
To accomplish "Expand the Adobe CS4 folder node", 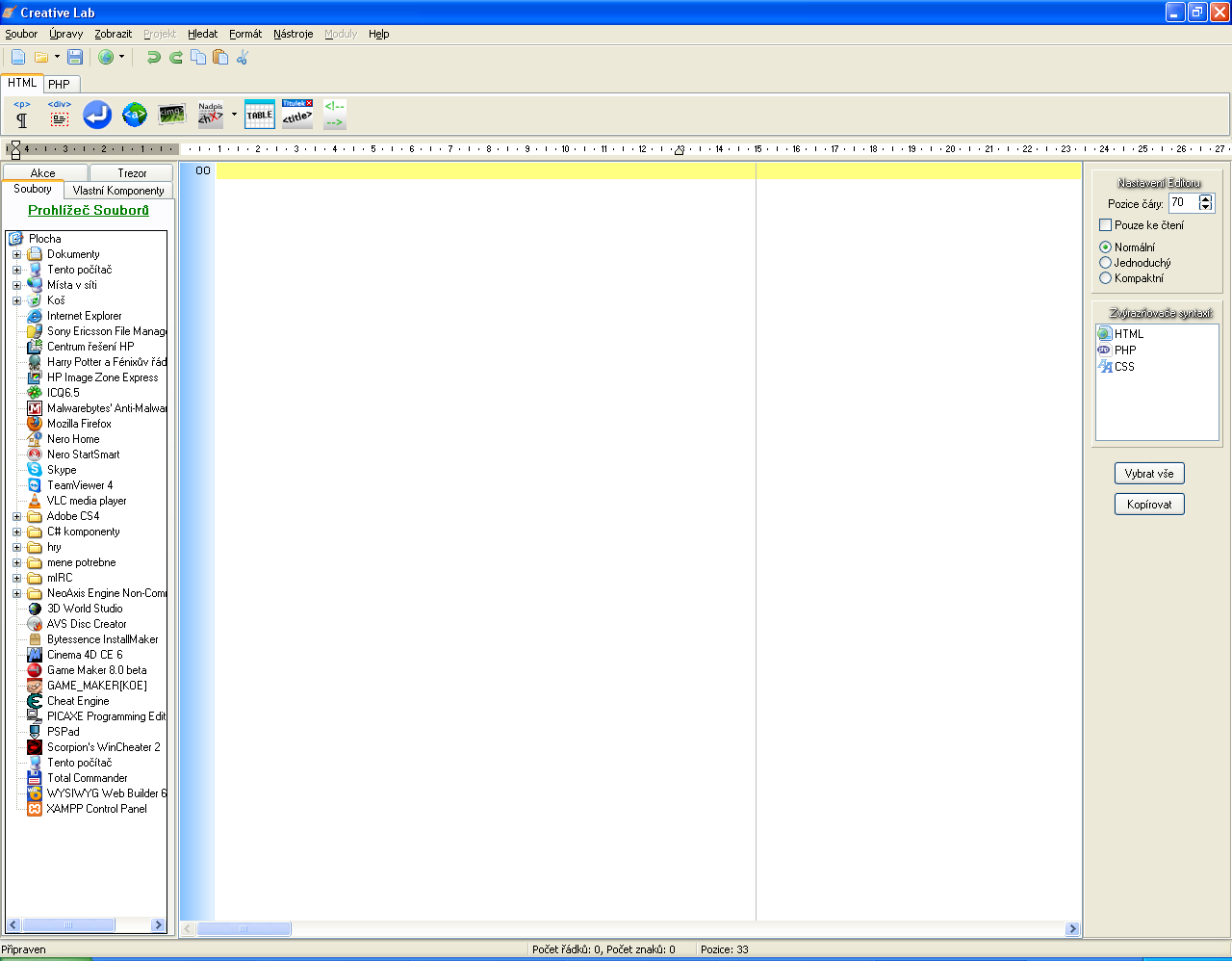I will [x=16, y=517].
